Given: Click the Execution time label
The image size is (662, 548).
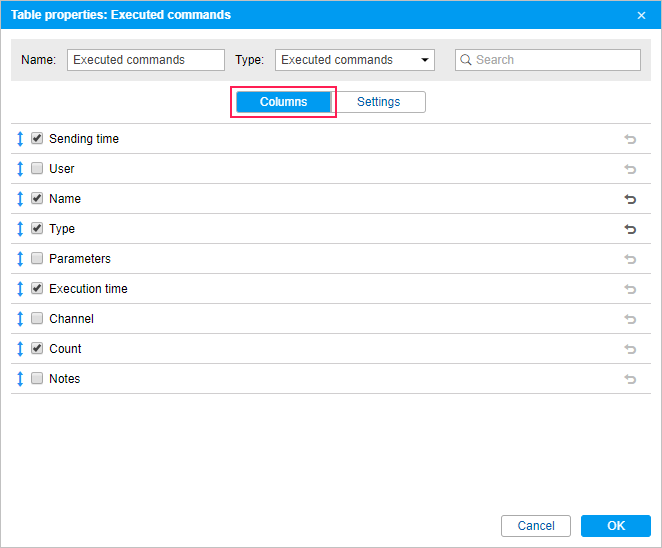Looking at the screenshot, I should [88, 288].
